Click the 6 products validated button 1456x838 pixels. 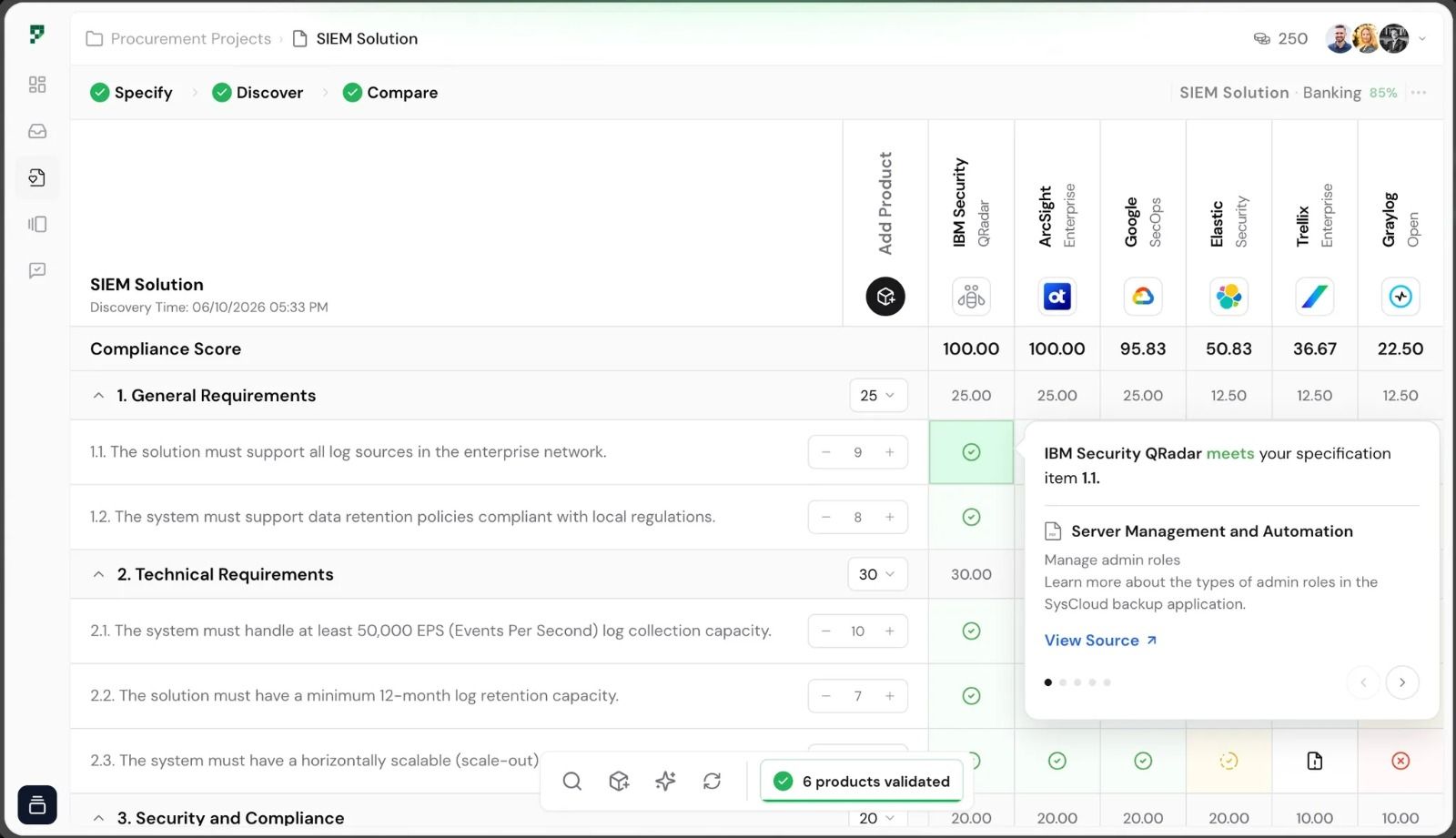pyautogui.click(x=862, y=782)
